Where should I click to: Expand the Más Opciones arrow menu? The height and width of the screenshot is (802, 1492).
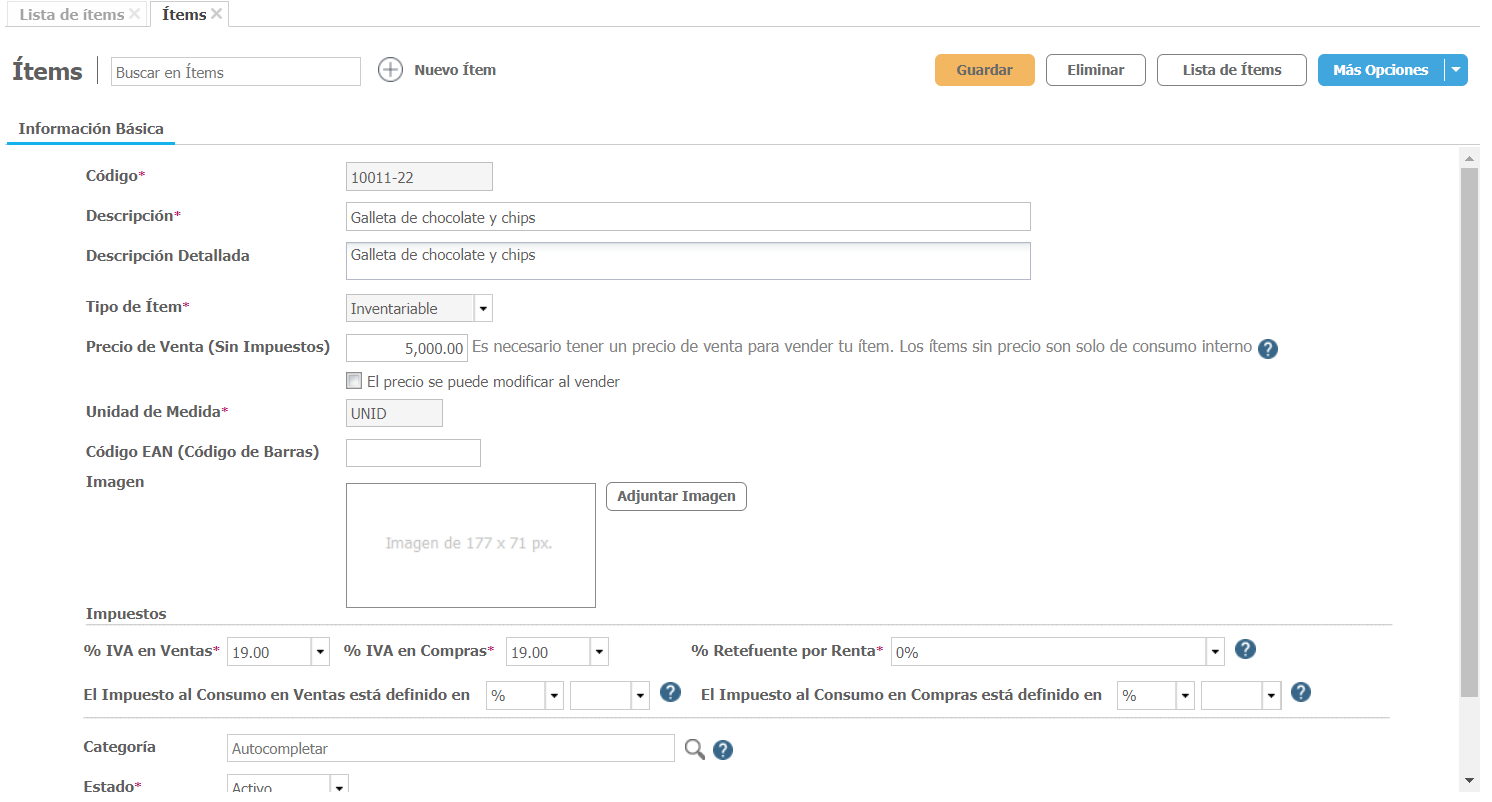[x=1456, y=70]
